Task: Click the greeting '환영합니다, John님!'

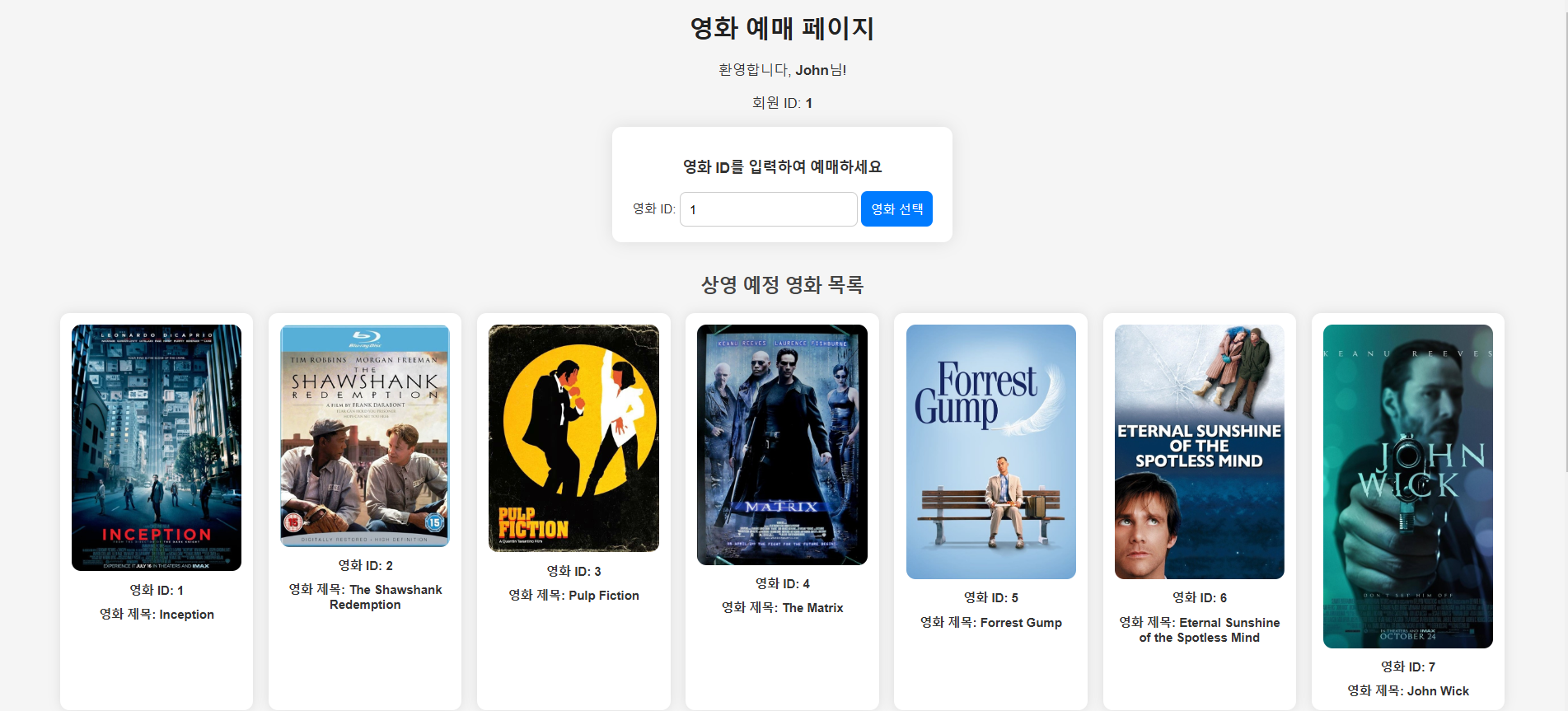Action: [782, 70]
